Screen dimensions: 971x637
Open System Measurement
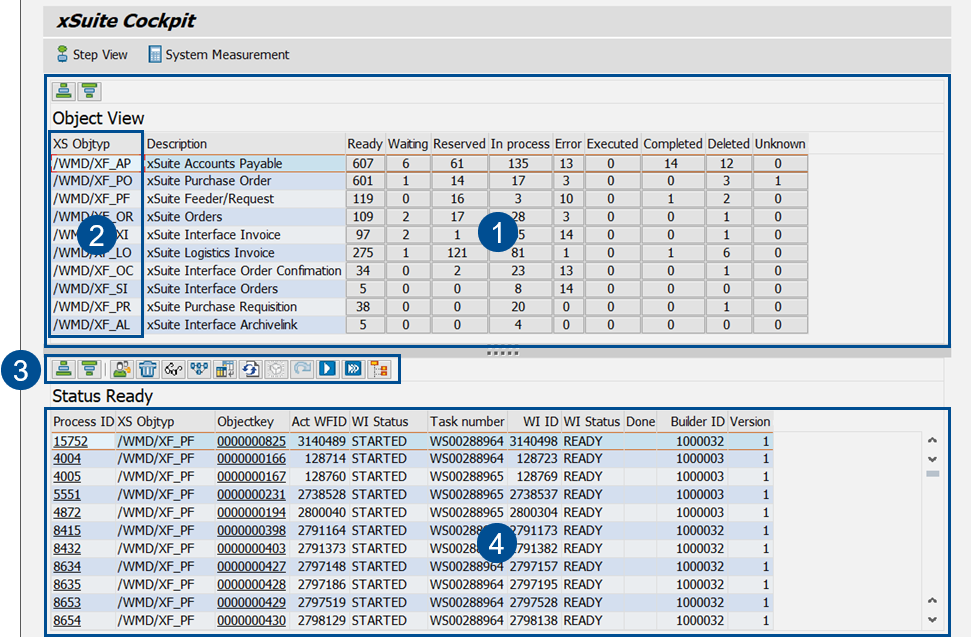pos(218,55)
